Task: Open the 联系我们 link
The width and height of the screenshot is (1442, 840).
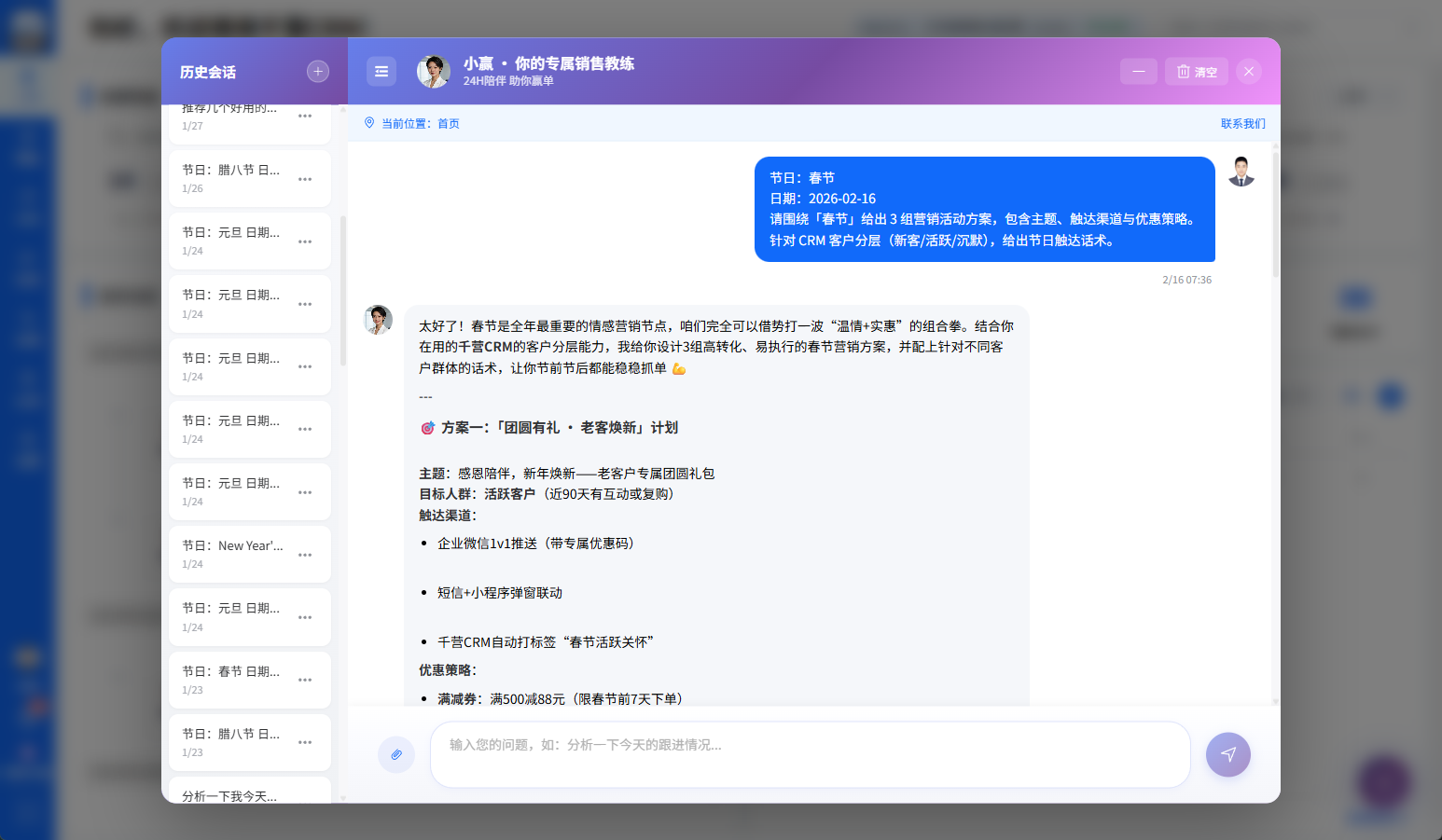Action: point(1242,123)
